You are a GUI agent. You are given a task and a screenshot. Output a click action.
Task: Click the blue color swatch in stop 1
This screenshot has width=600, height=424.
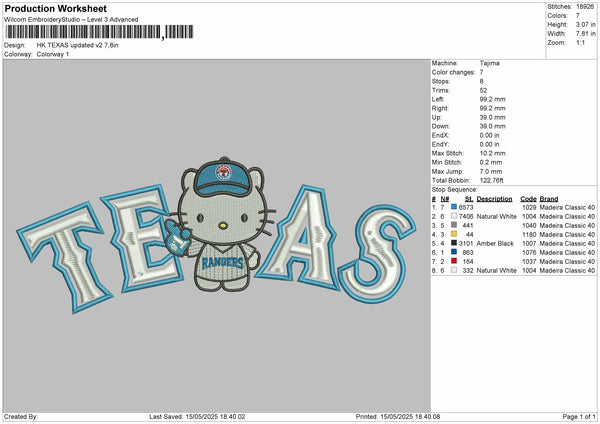454,205
